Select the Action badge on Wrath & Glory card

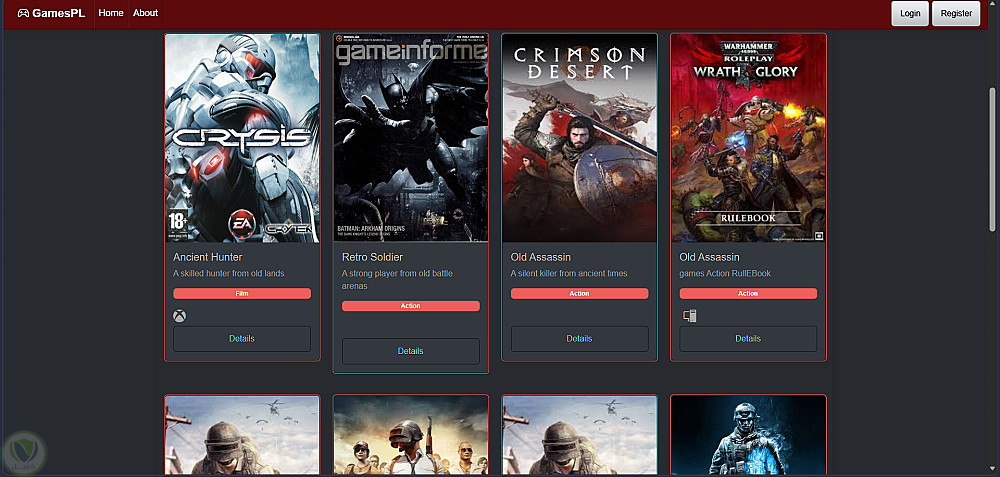click(x=748, y=293)
